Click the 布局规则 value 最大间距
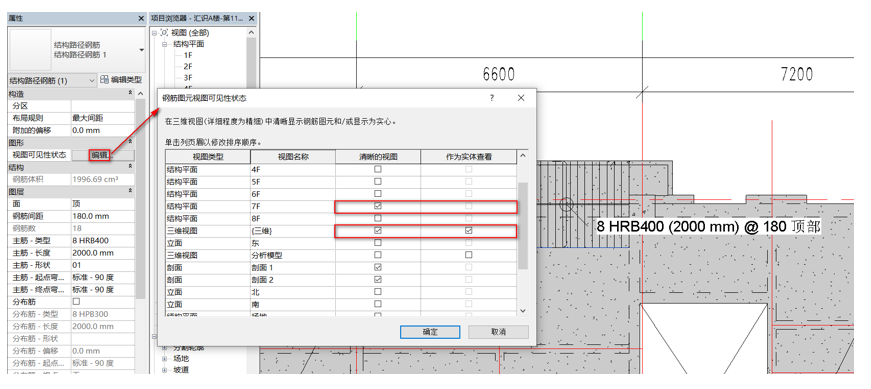This screenshot has width=871, height=389. click(x=103, y=118)
